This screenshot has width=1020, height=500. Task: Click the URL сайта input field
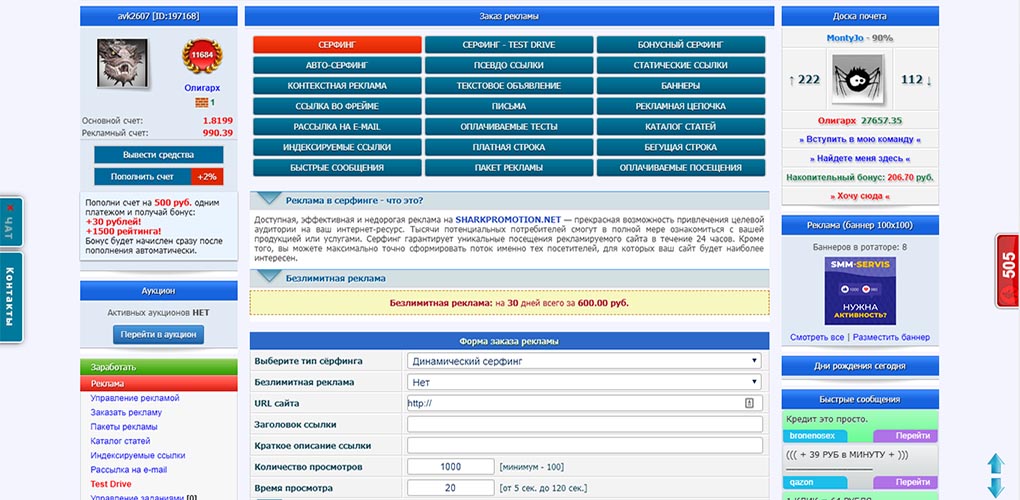click(x=584, y=403)
